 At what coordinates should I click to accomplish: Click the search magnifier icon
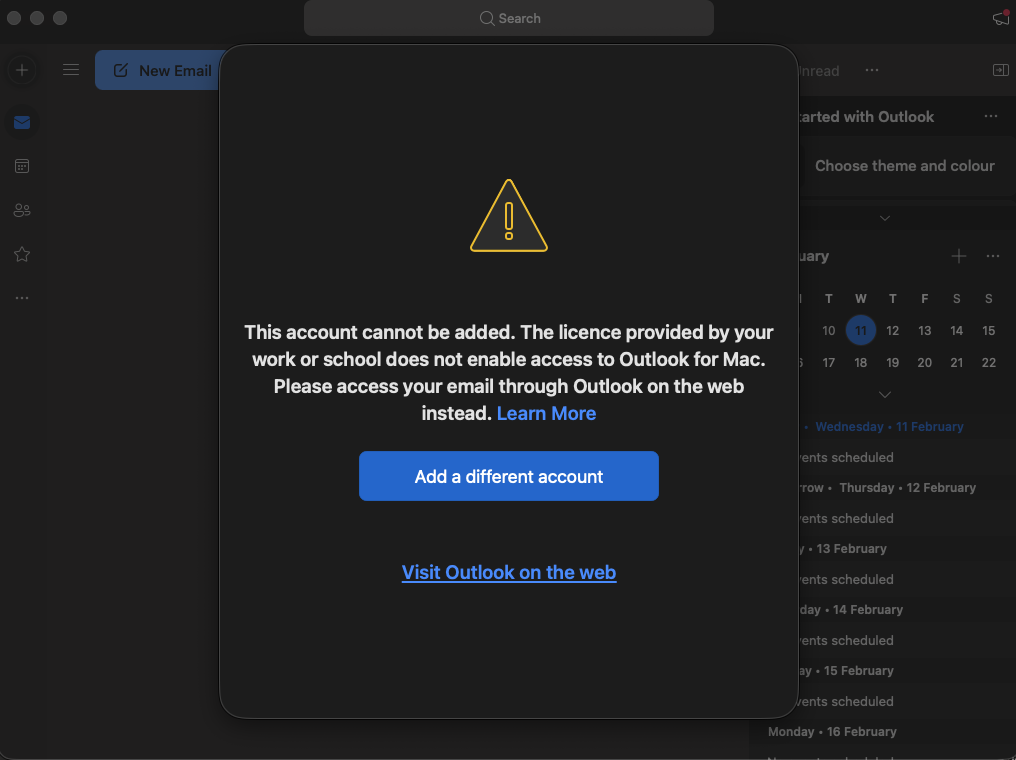[x=487, y=18]
